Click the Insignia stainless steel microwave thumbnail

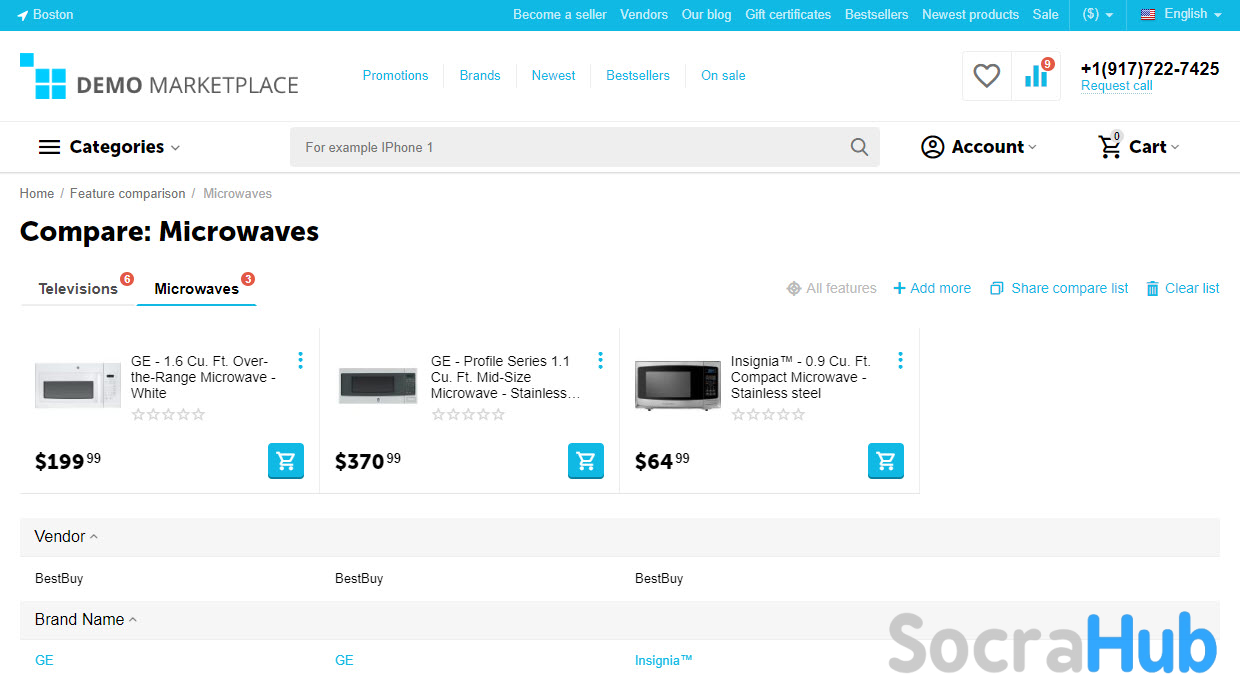point(678,385)
